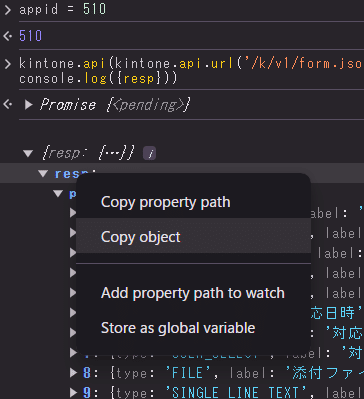Collapse the properties node under resp
This screenshot has height=399, width=364.
coord(58,194)
